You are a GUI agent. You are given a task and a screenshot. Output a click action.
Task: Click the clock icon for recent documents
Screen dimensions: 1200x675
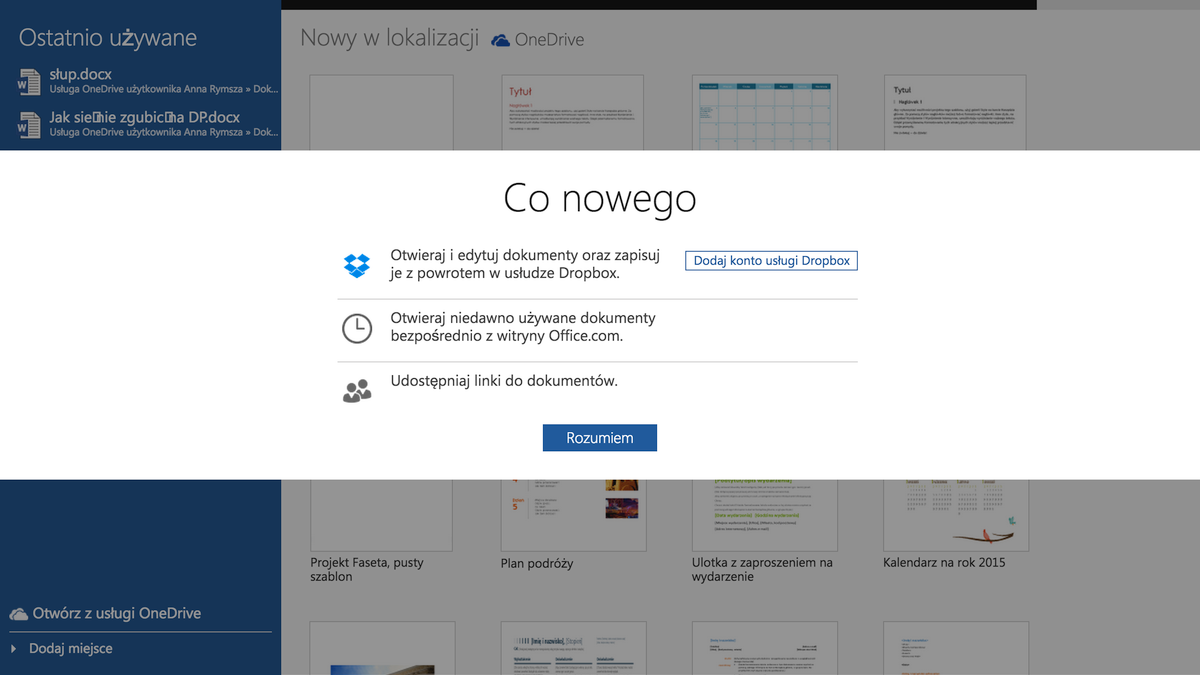(357, 328)
